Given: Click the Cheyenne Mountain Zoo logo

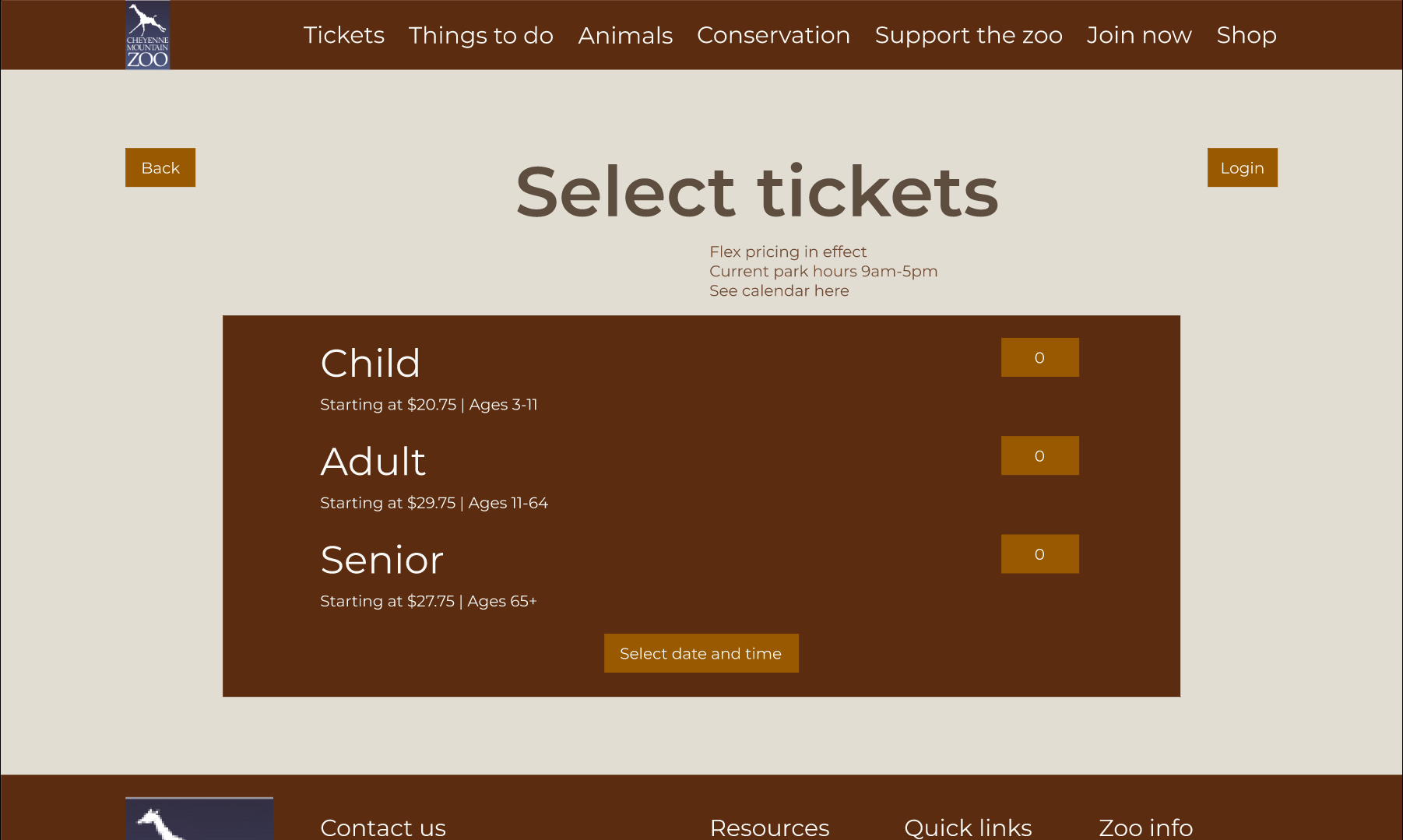Looking at the screenshot, I should tap(147, 35).
